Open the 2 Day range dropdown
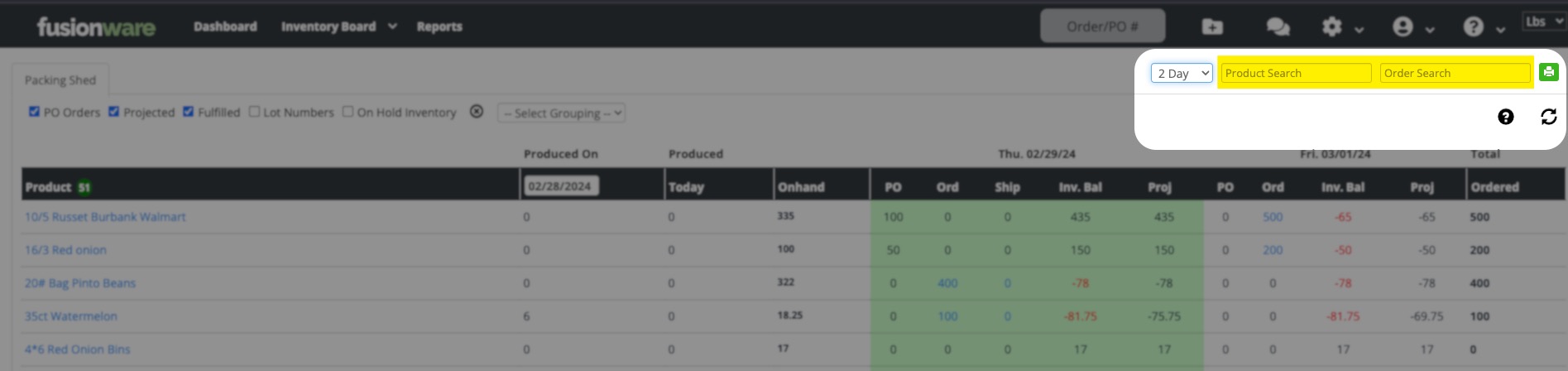This screenshot has height=371, width=1568. 1182,73
